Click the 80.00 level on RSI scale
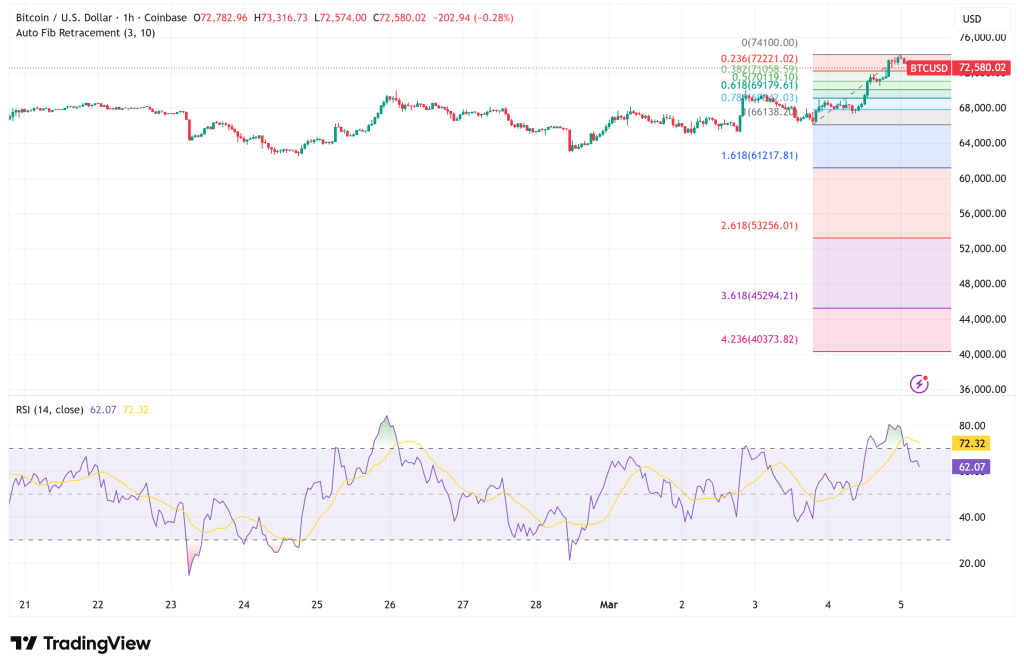This screenshot has height=670, width=1024. [x=972, y=425]
